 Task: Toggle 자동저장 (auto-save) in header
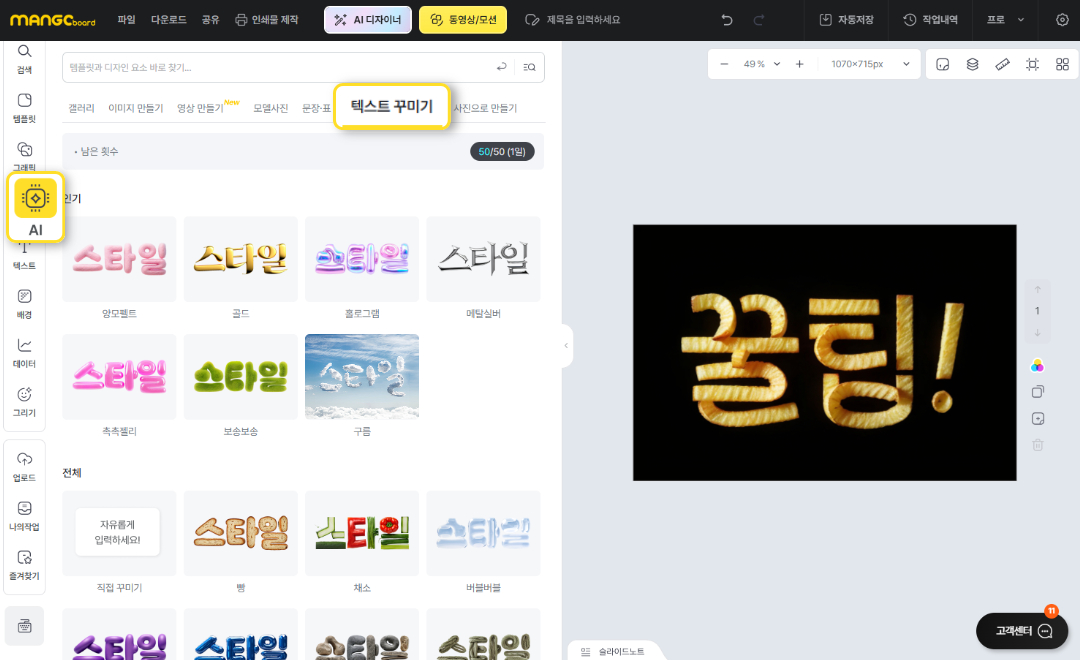[844, 20]
